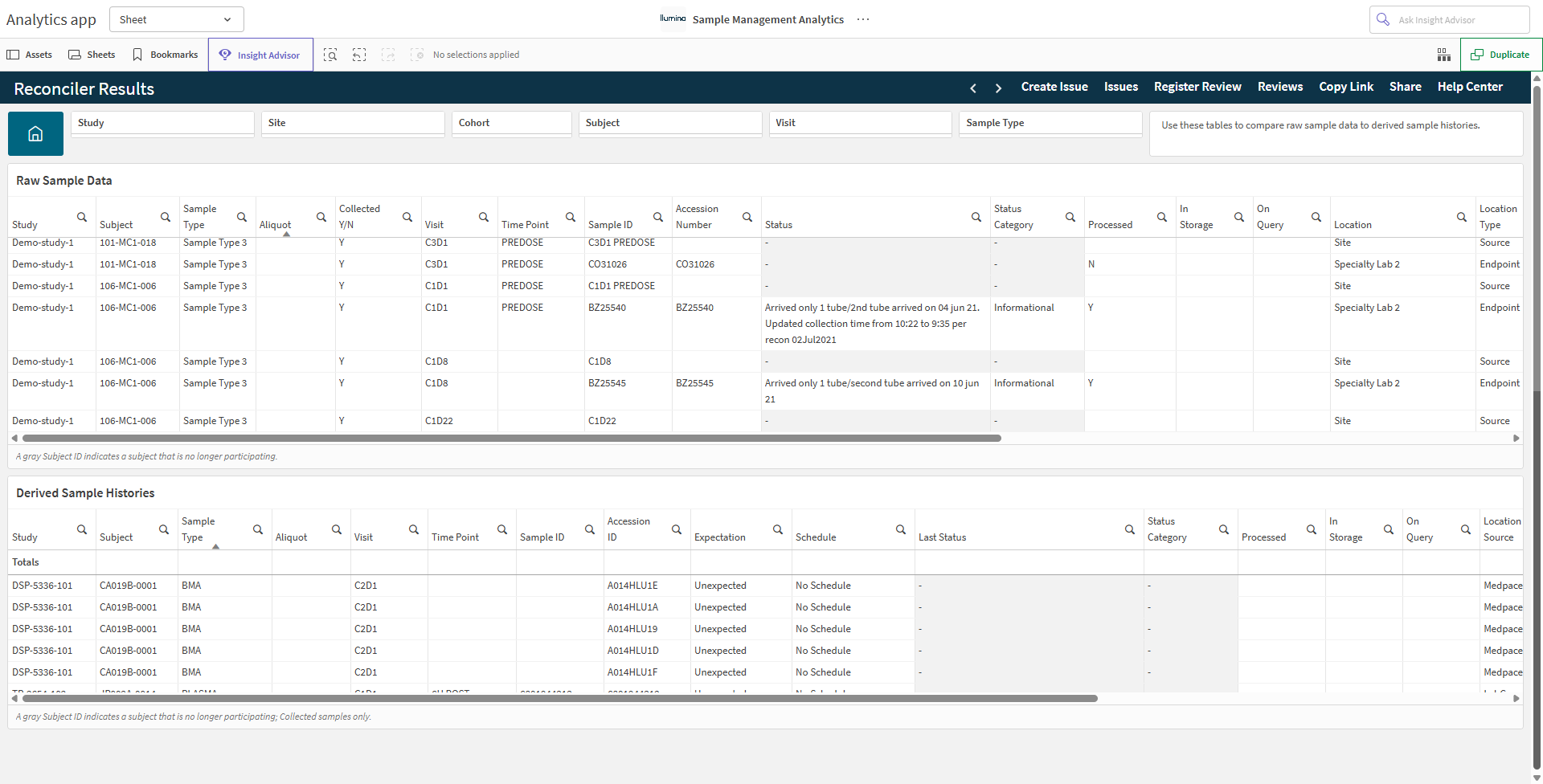
Task: Click the Duplicate button
Action: [1500, 55]
